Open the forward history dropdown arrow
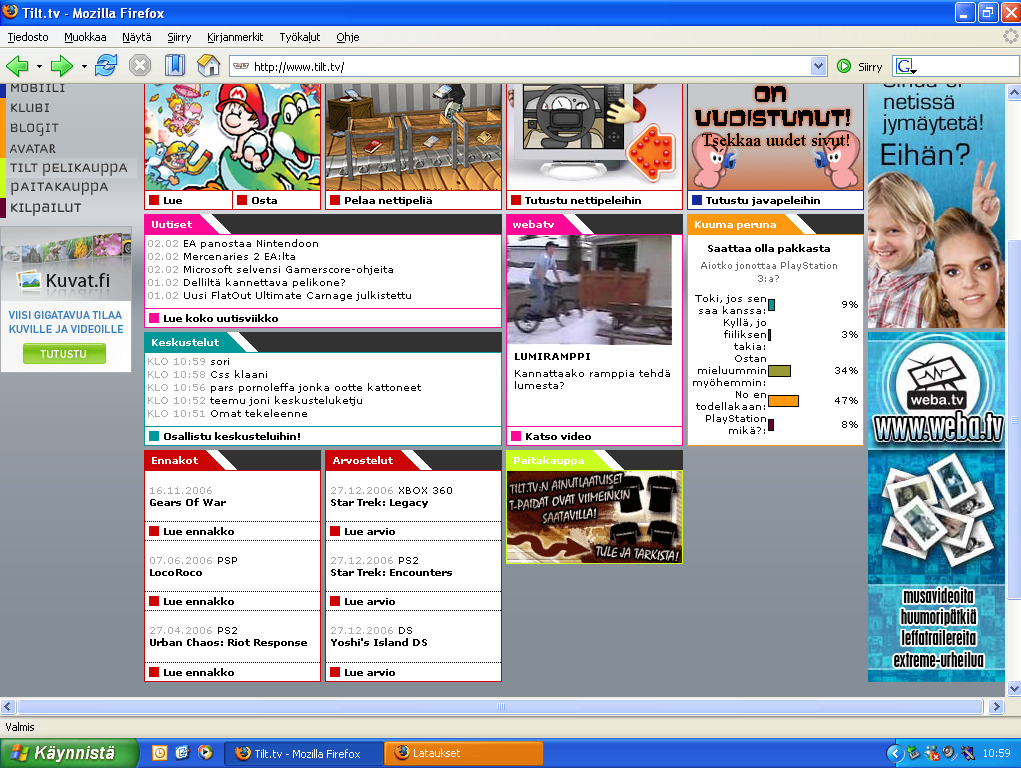This screenshot has width=1021, height=769. click(84, 66)
